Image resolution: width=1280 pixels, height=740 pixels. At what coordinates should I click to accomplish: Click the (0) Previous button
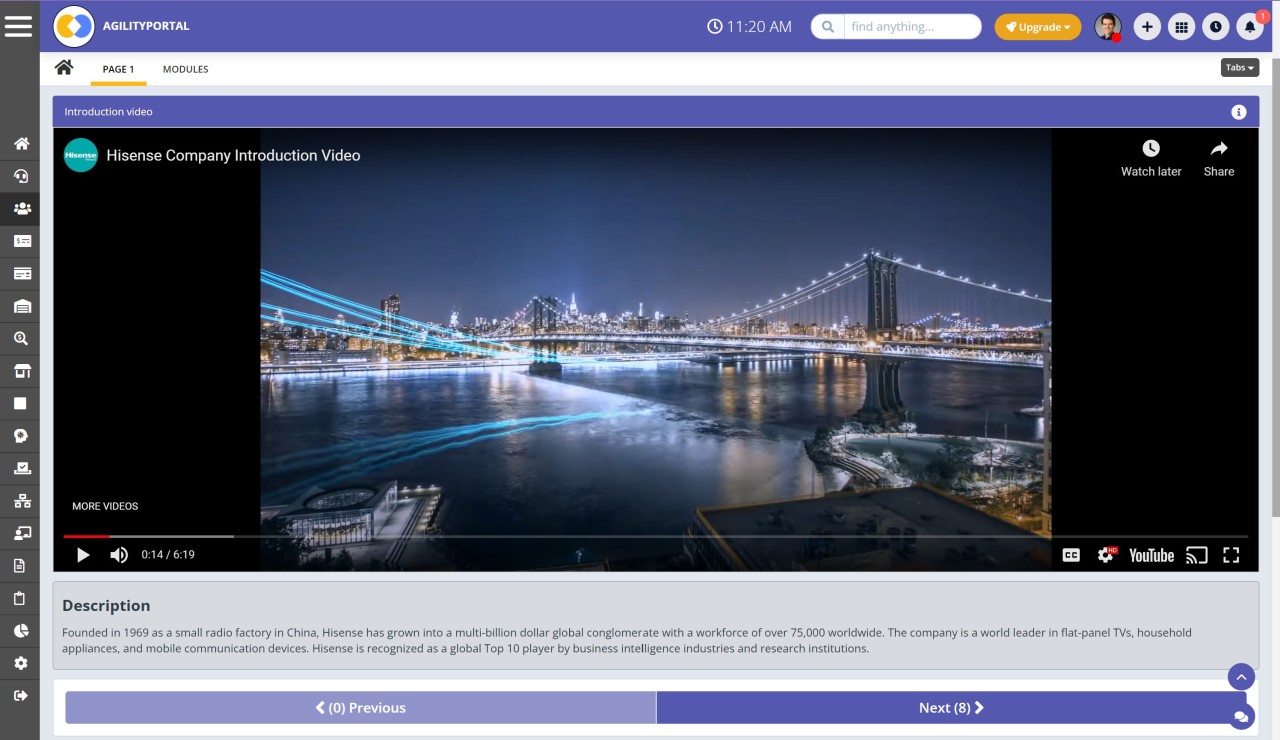coord(360,708)
